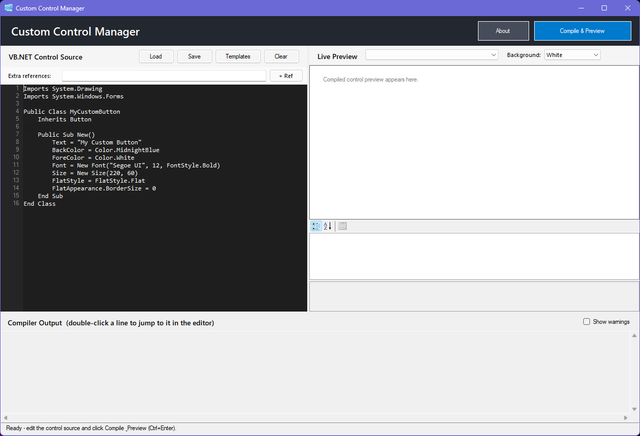Viewport: 640px width, 436px height.
Task: Click the code line 'Imports System.Windows.Forms'
Action: click(x=73, y=96)
